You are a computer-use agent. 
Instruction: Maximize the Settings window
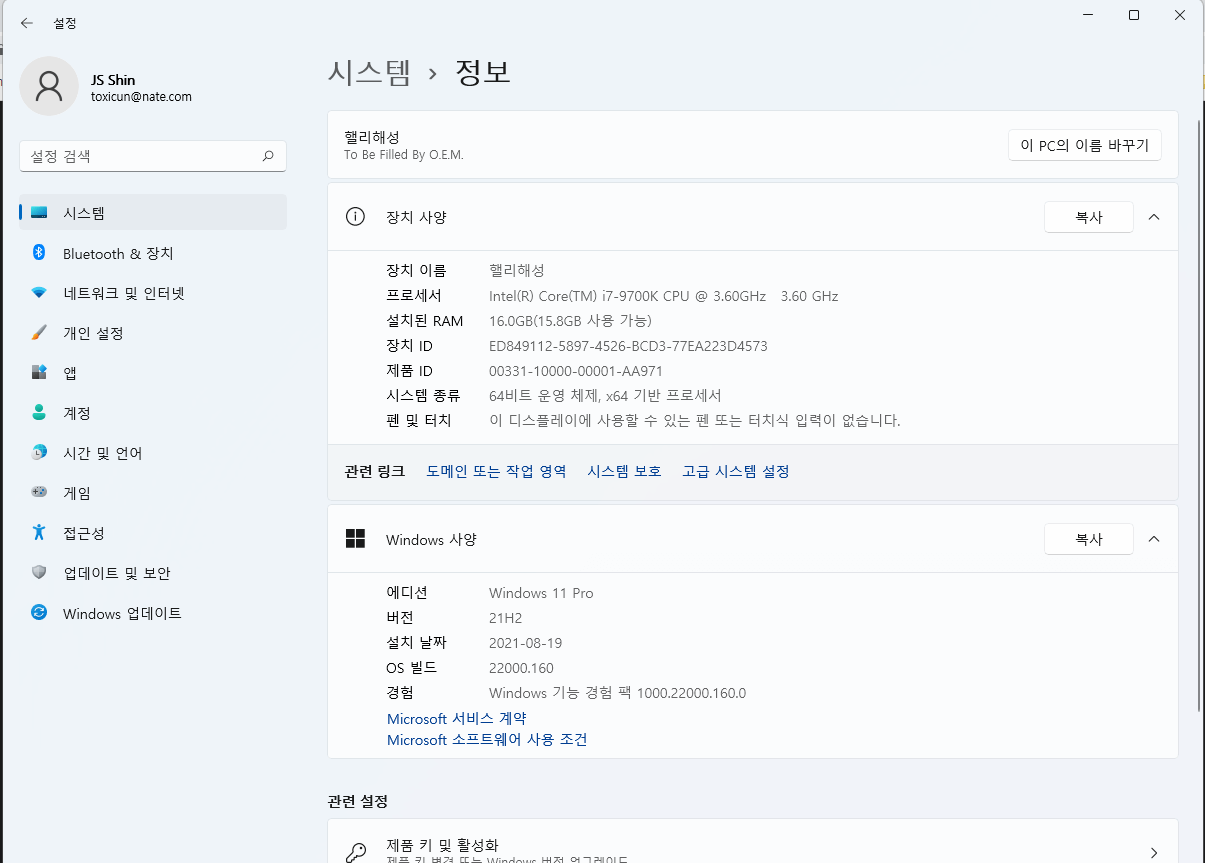1134,15
